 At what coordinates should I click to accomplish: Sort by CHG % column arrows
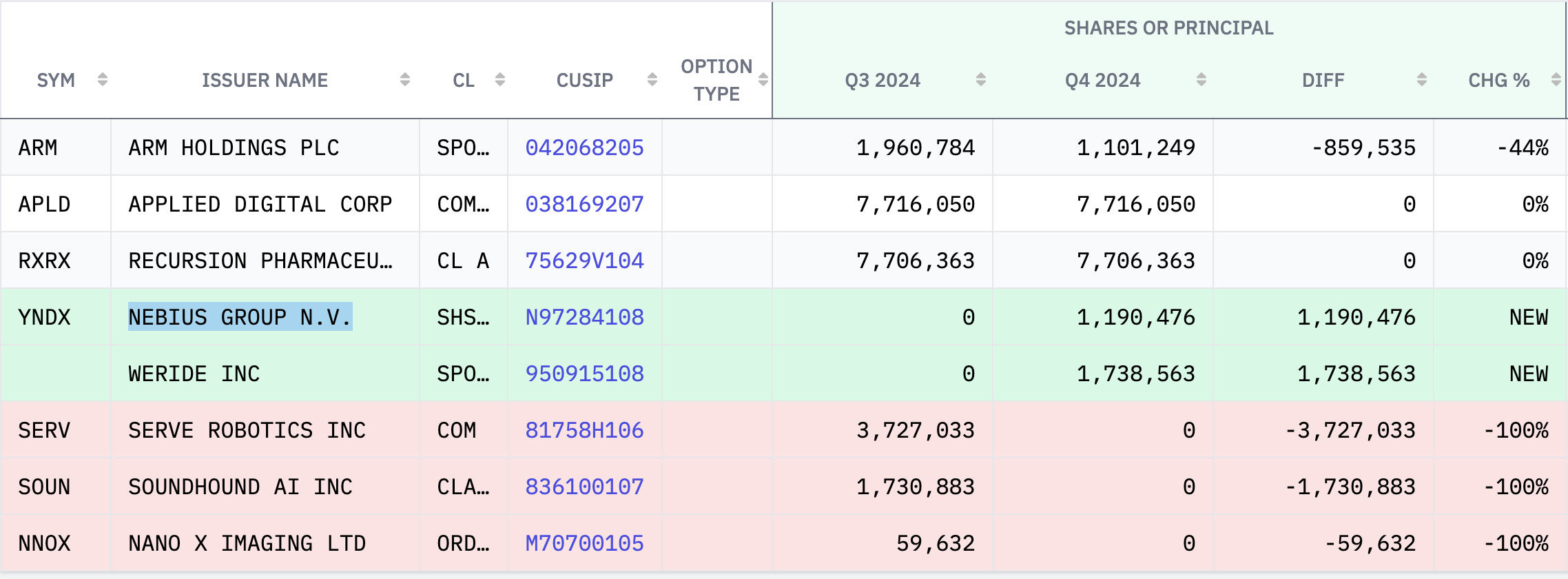pyautogui.click(x=1556, y=80)
